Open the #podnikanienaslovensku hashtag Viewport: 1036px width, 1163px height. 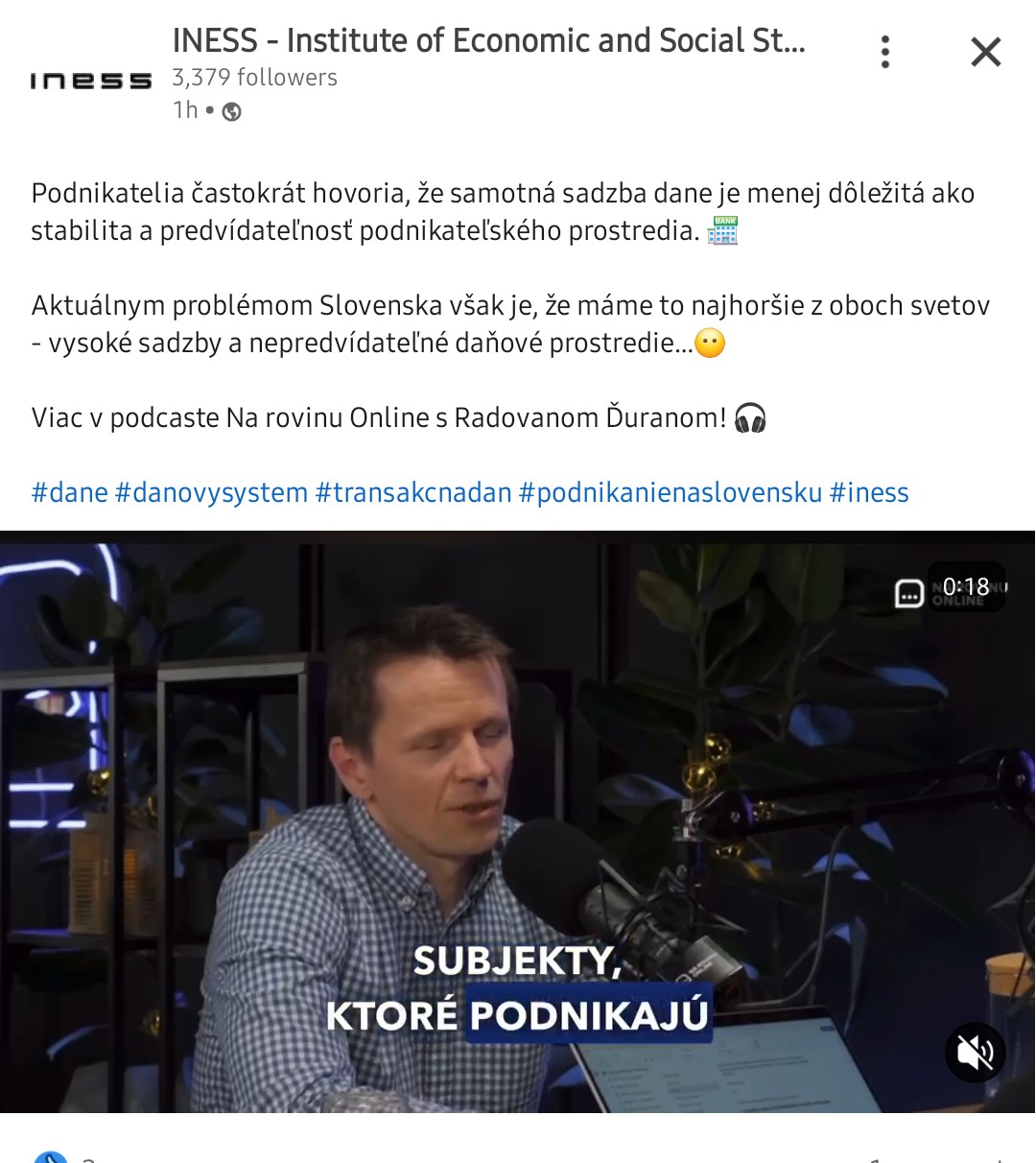[x=671, y=492]
